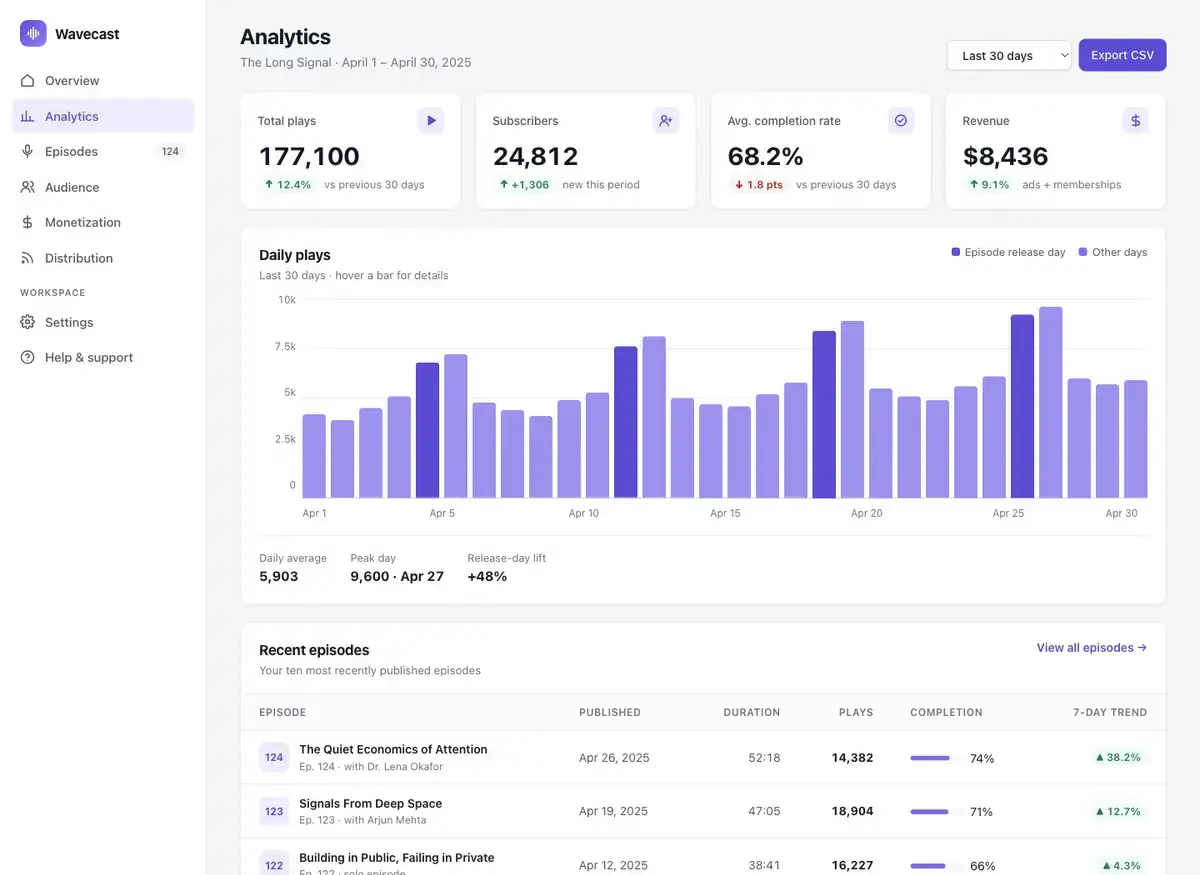Click the Peak day 9,600 · Apr 27 value

coord(397,576)
